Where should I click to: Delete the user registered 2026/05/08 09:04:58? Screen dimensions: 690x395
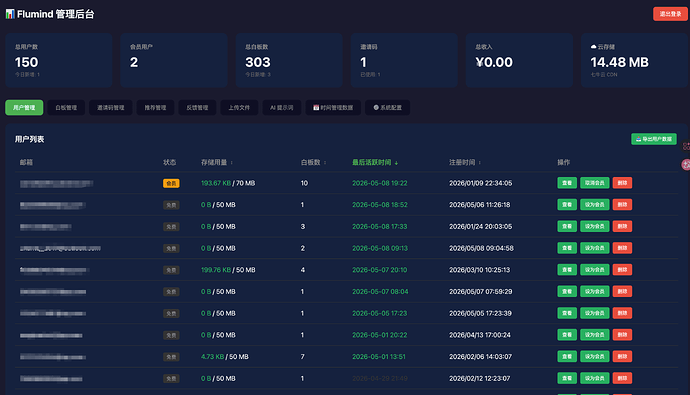coord(622,248)
